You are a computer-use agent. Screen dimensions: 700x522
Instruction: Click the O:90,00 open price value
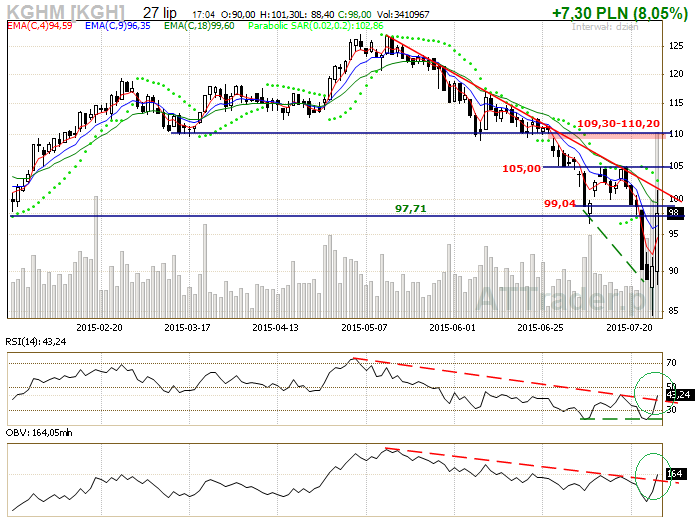(238, 15)
